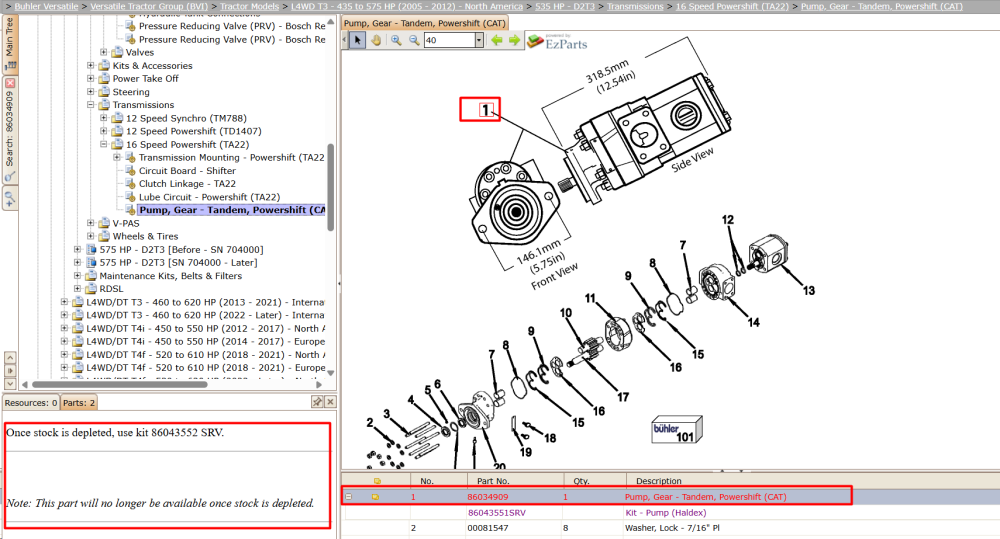
Task: Close the Search 86034909 sidebar tab
Action: click(10, 83)
